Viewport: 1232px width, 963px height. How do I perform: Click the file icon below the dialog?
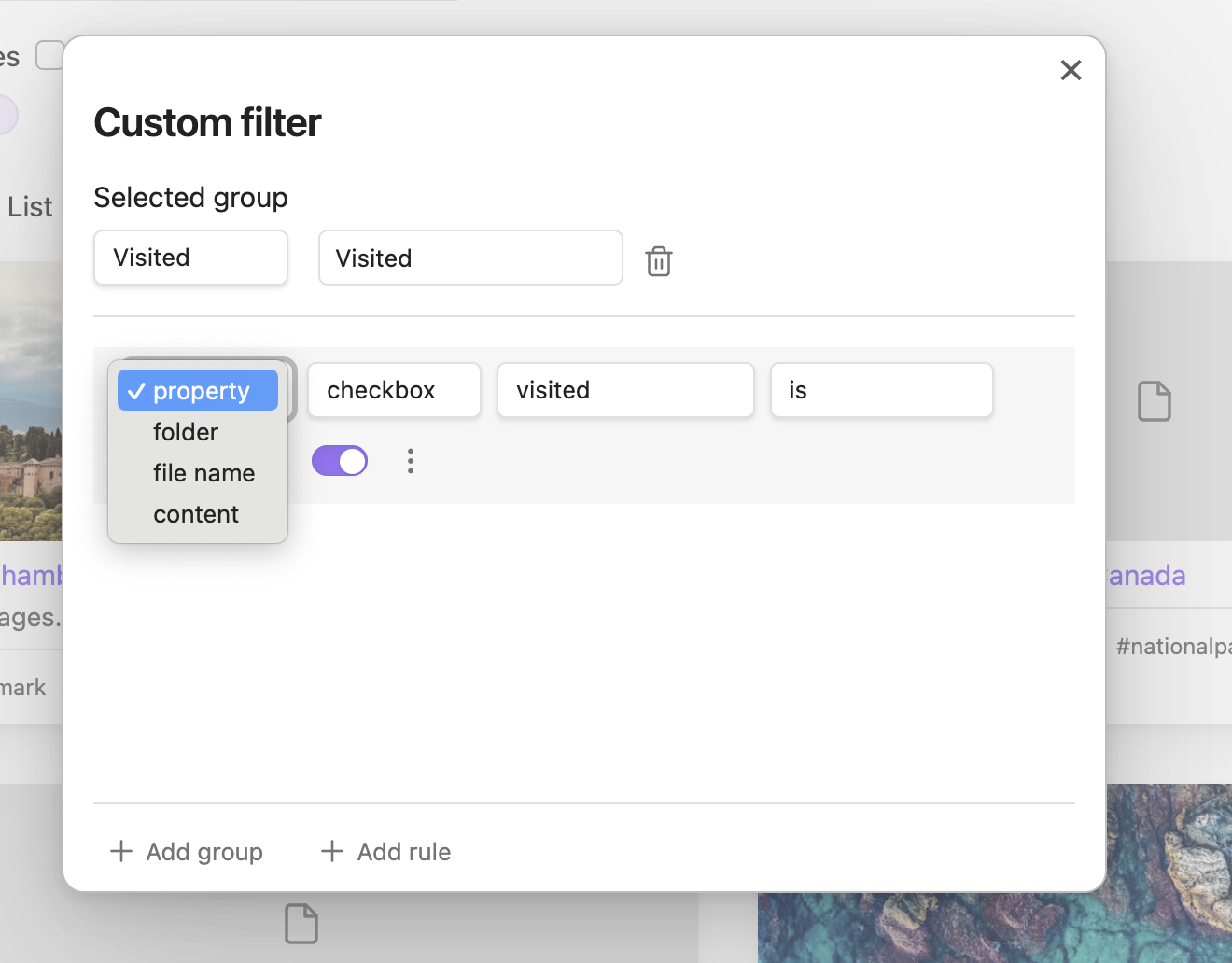301,924
